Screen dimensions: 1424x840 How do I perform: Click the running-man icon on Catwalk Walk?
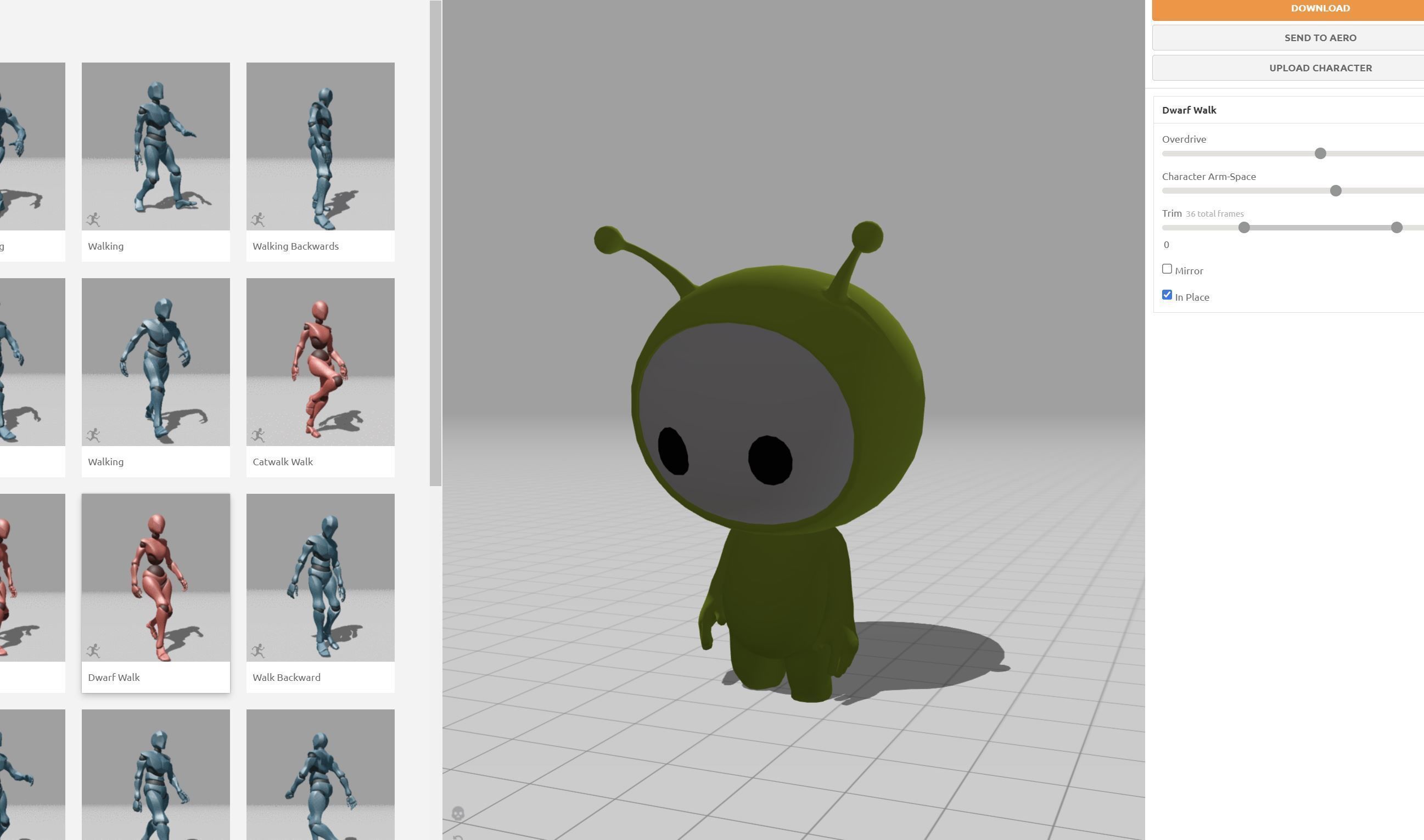258,435
